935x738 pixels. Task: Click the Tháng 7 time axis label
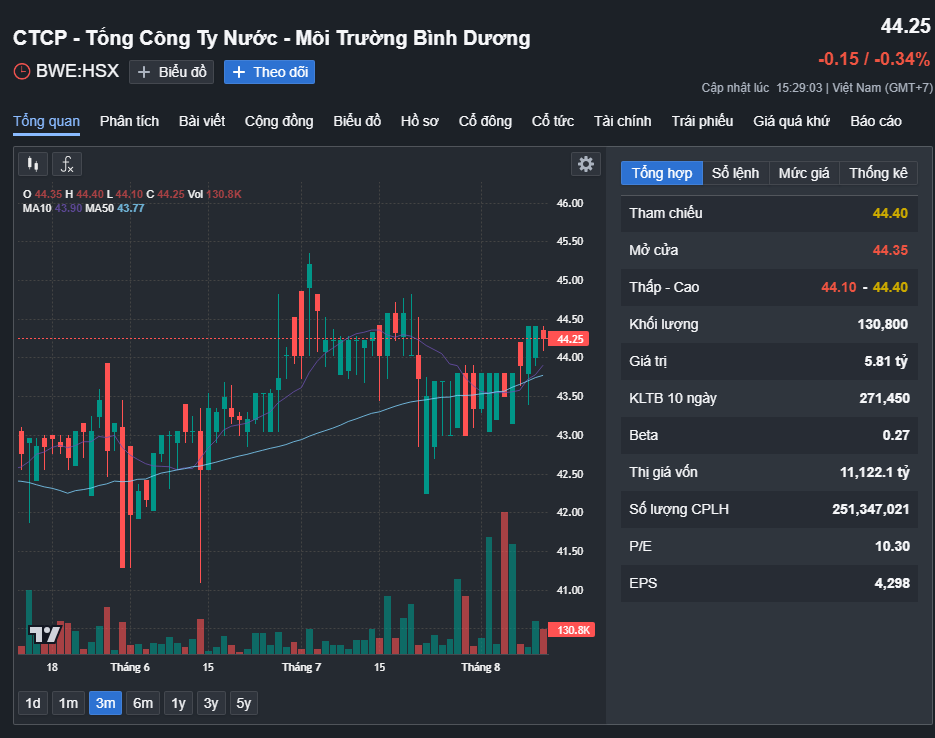(301, 667)
